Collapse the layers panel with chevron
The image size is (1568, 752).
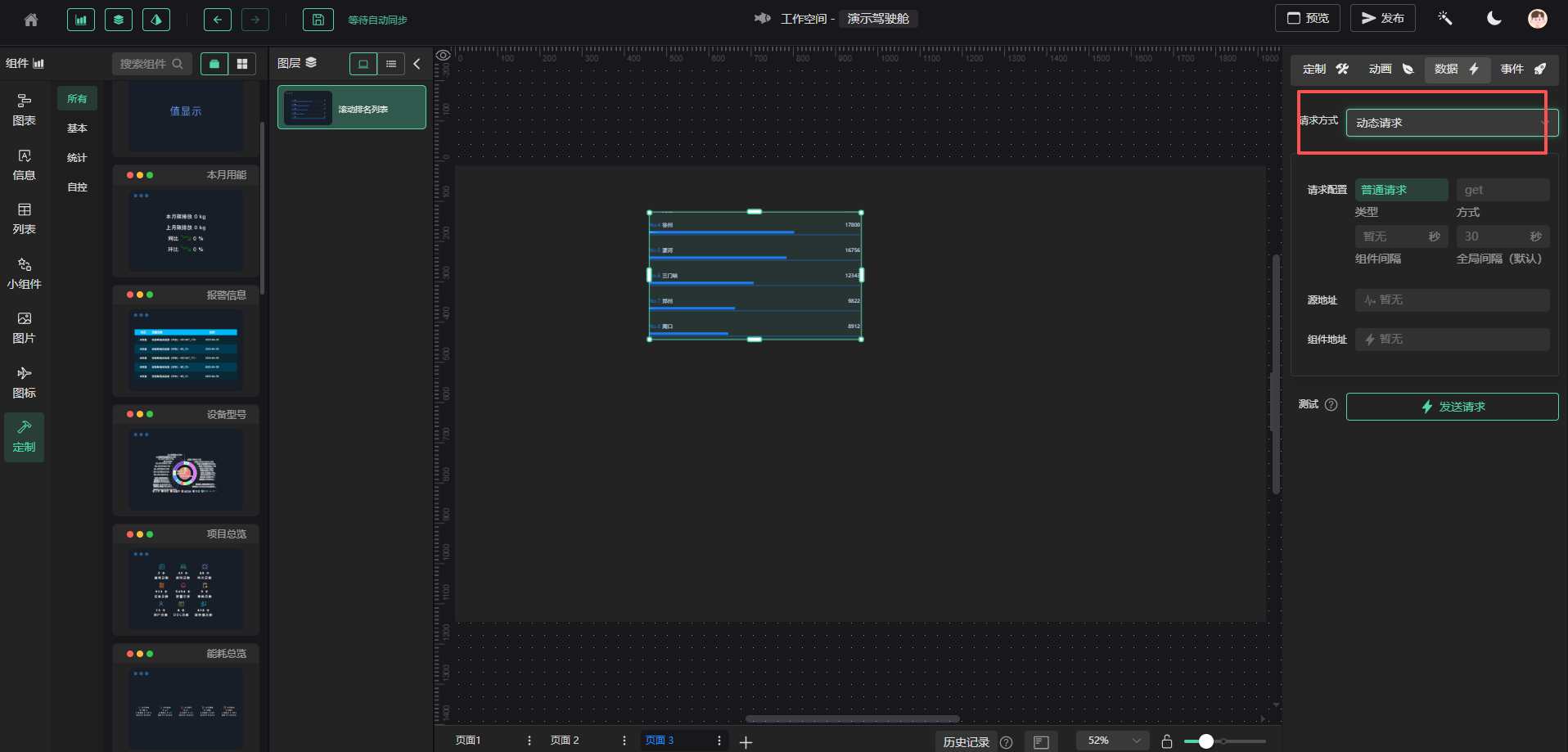coord(417,64)
